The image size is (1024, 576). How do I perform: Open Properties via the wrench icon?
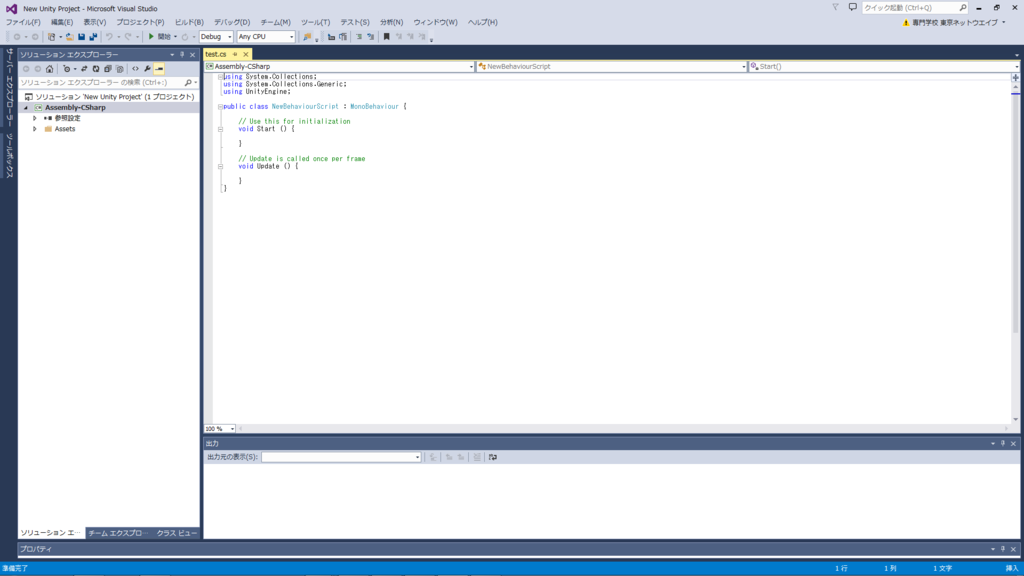(147, 69)
